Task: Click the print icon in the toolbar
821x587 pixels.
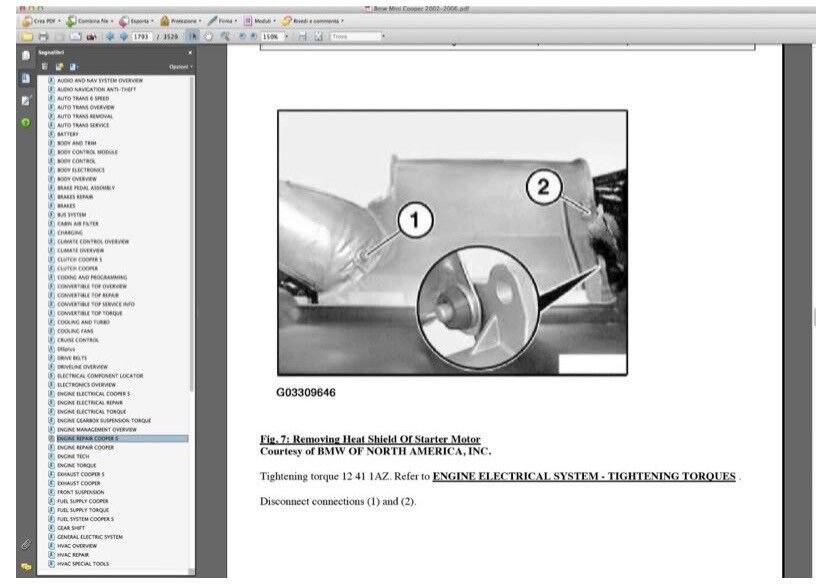Action: point(44,36)
